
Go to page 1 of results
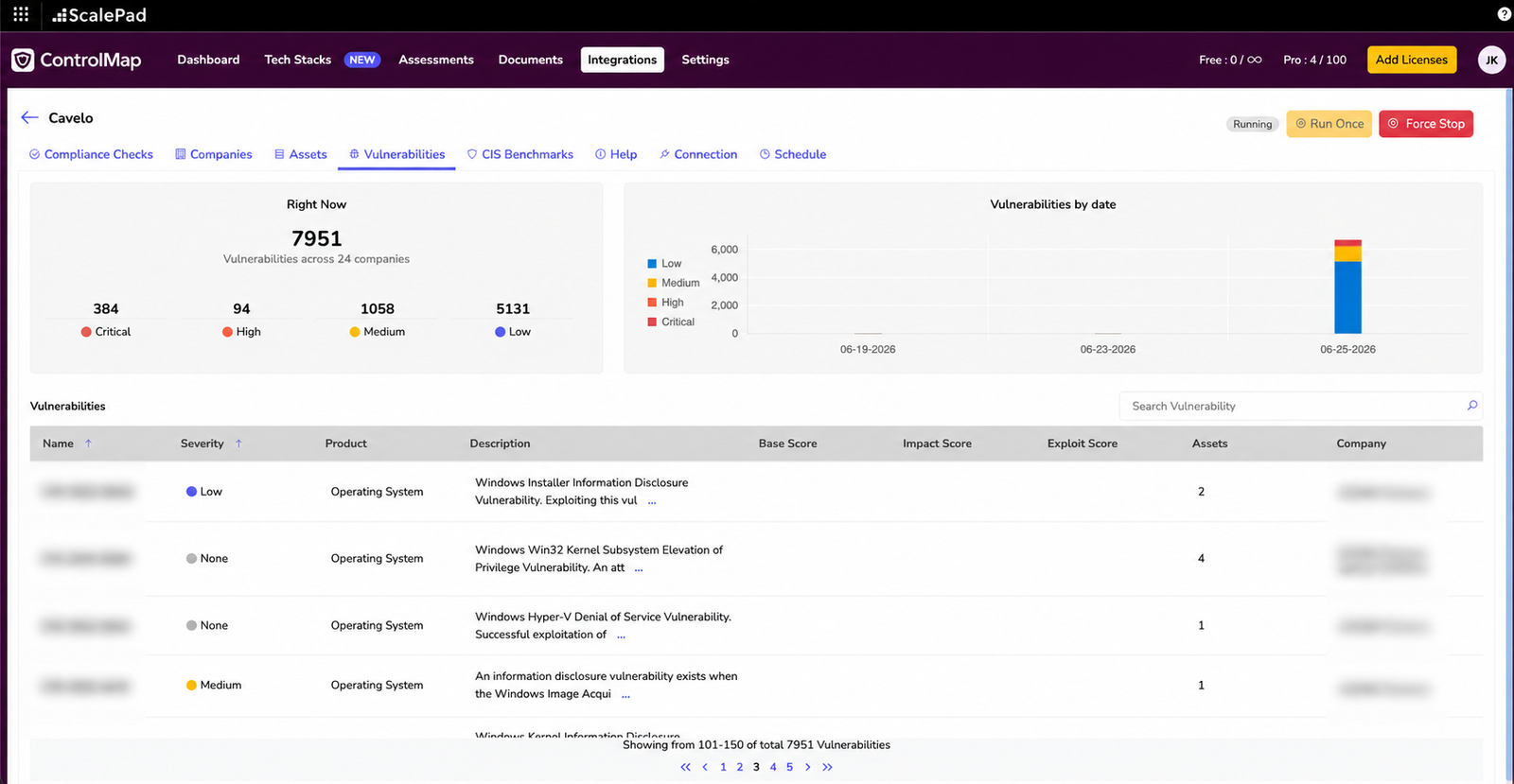pos(723,767)
